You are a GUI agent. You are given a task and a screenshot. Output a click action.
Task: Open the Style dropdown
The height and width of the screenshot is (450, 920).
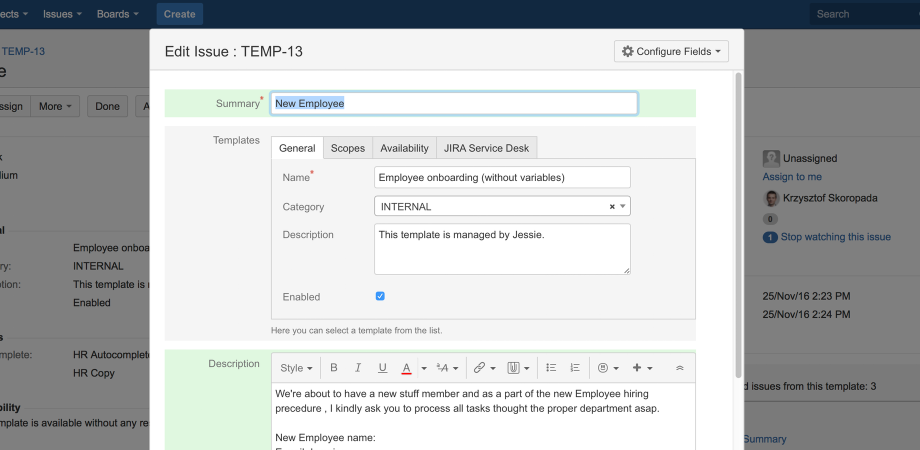pyautogui.click(x=296, y=368)
